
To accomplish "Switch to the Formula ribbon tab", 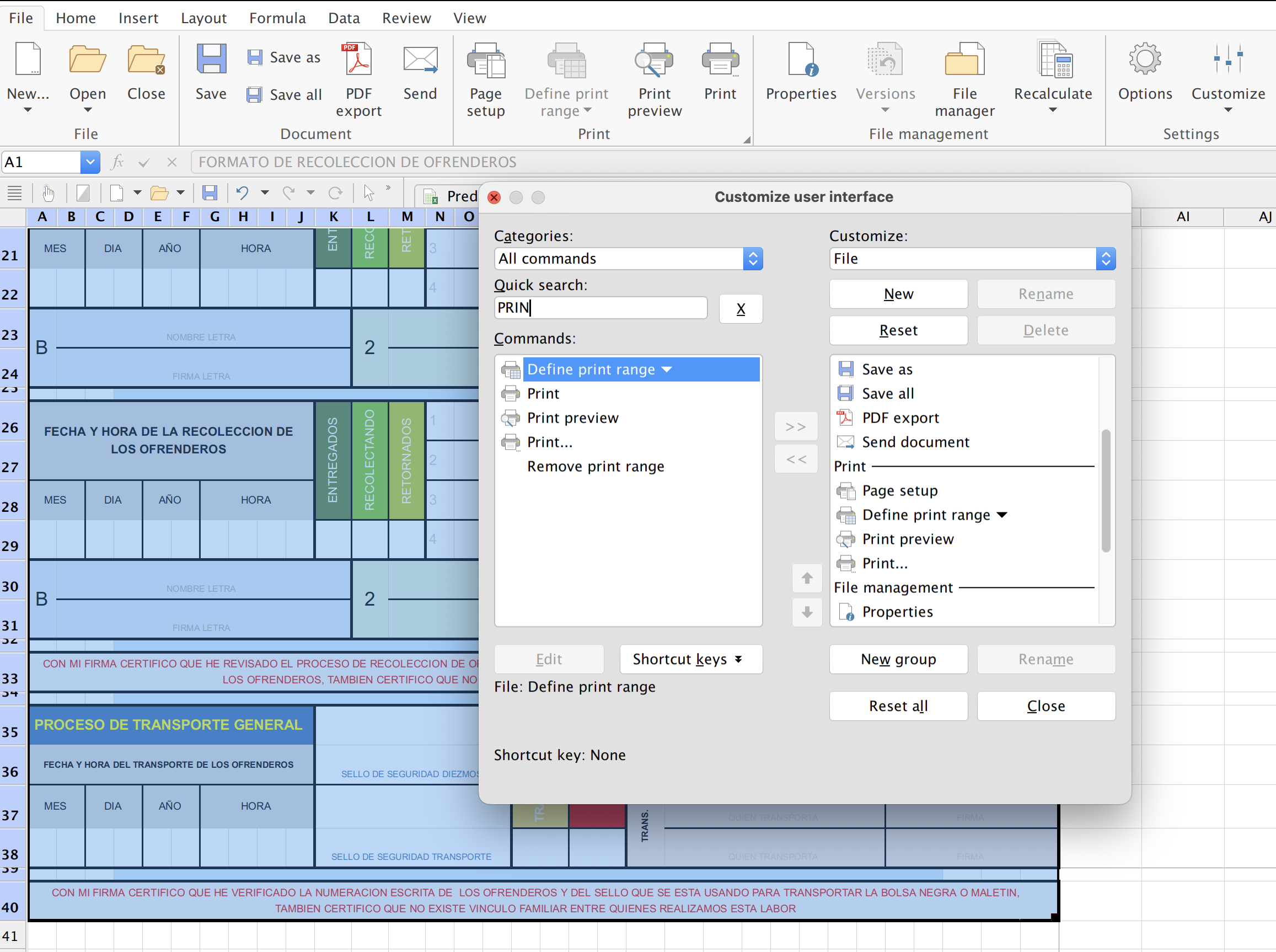I will coord(277,18).
